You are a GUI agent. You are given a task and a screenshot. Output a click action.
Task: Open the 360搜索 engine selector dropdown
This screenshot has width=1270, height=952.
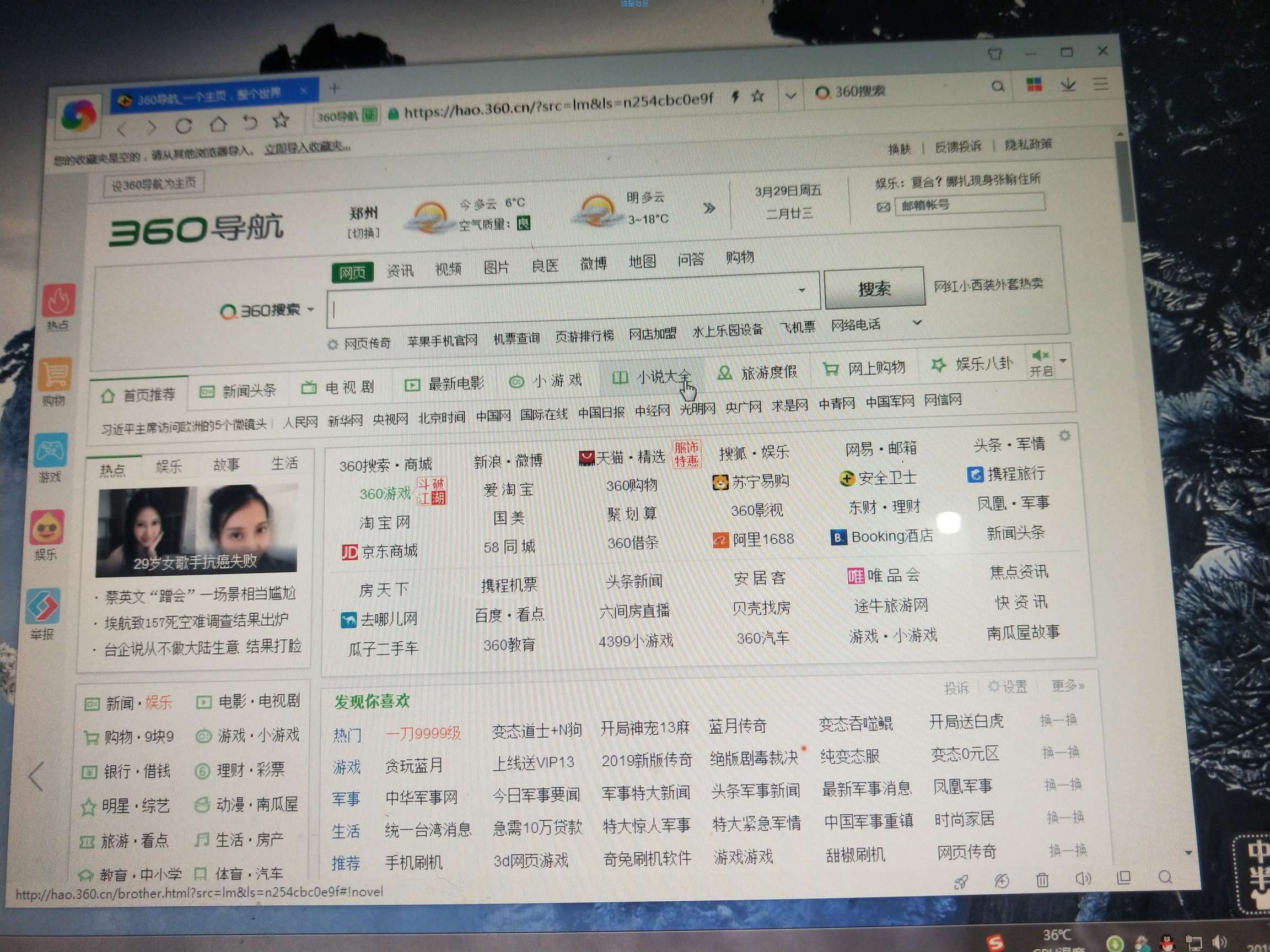point(267,311)
